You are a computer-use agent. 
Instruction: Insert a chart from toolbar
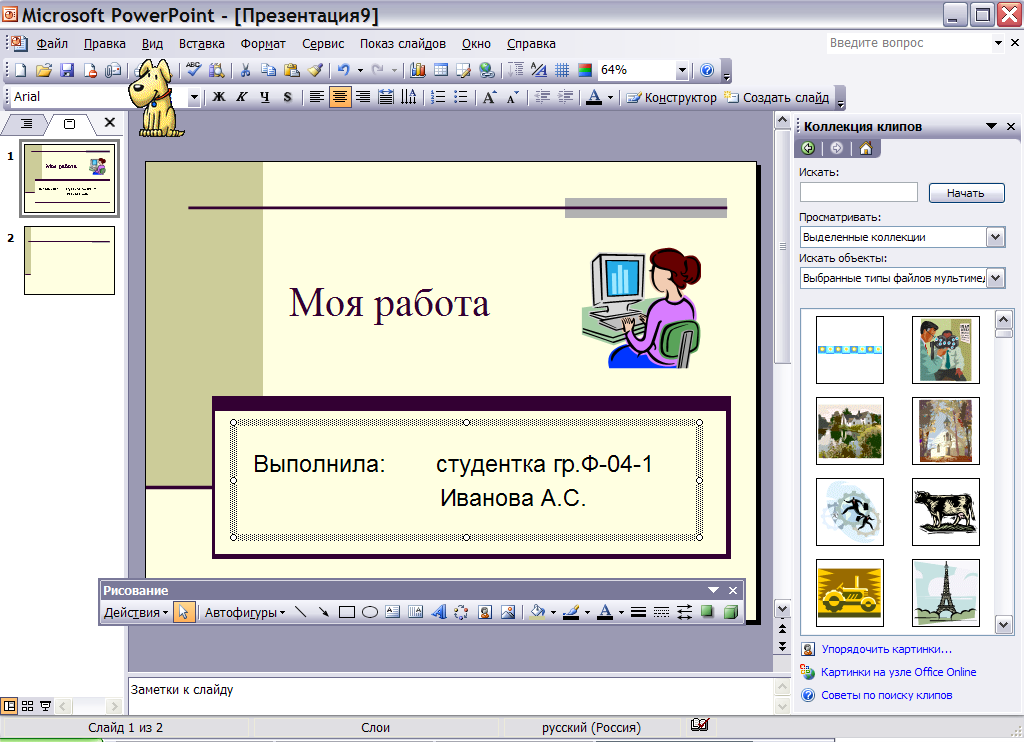[x=418, y=70]
